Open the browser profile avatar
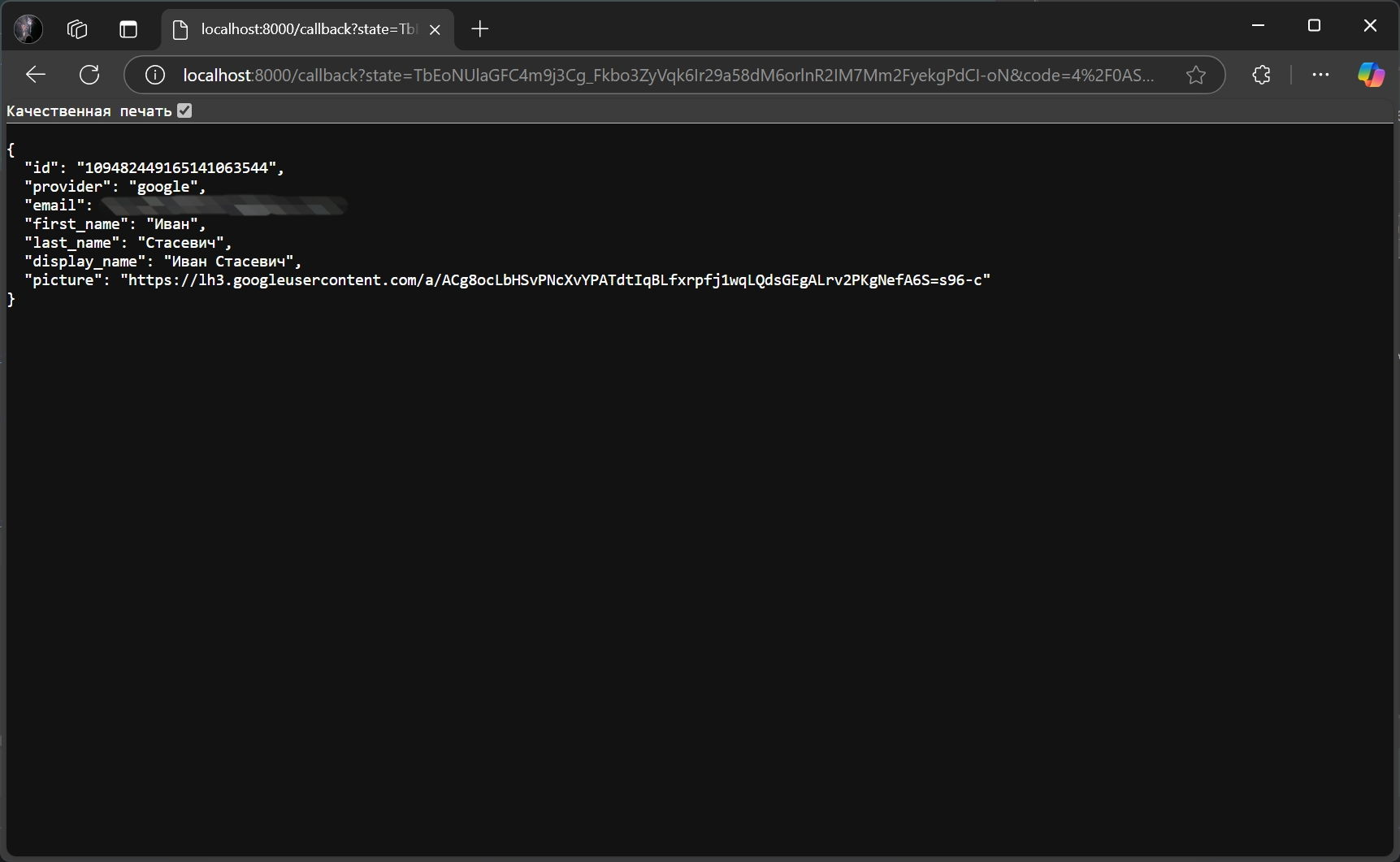This screenshot has height=862, width=1400. [27, 28]
